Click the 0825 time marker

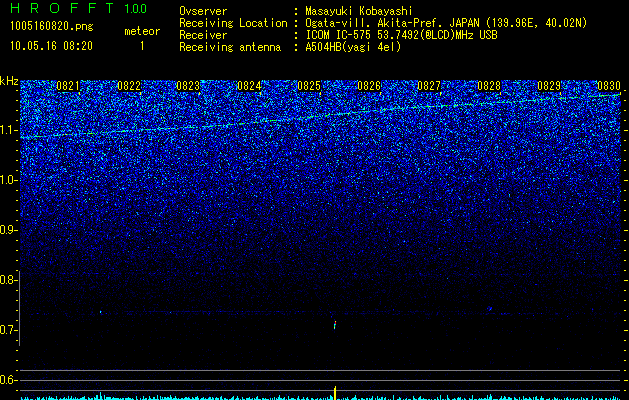pos(309,86)
